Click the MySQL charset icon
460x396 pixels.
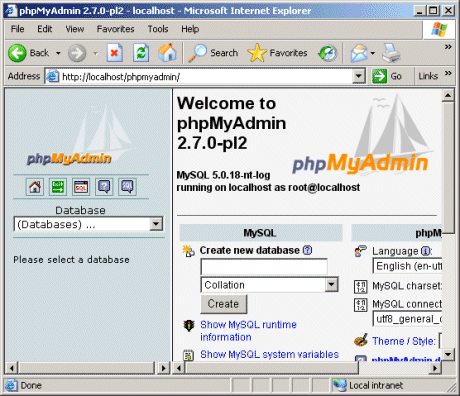[x=361, y=287]
